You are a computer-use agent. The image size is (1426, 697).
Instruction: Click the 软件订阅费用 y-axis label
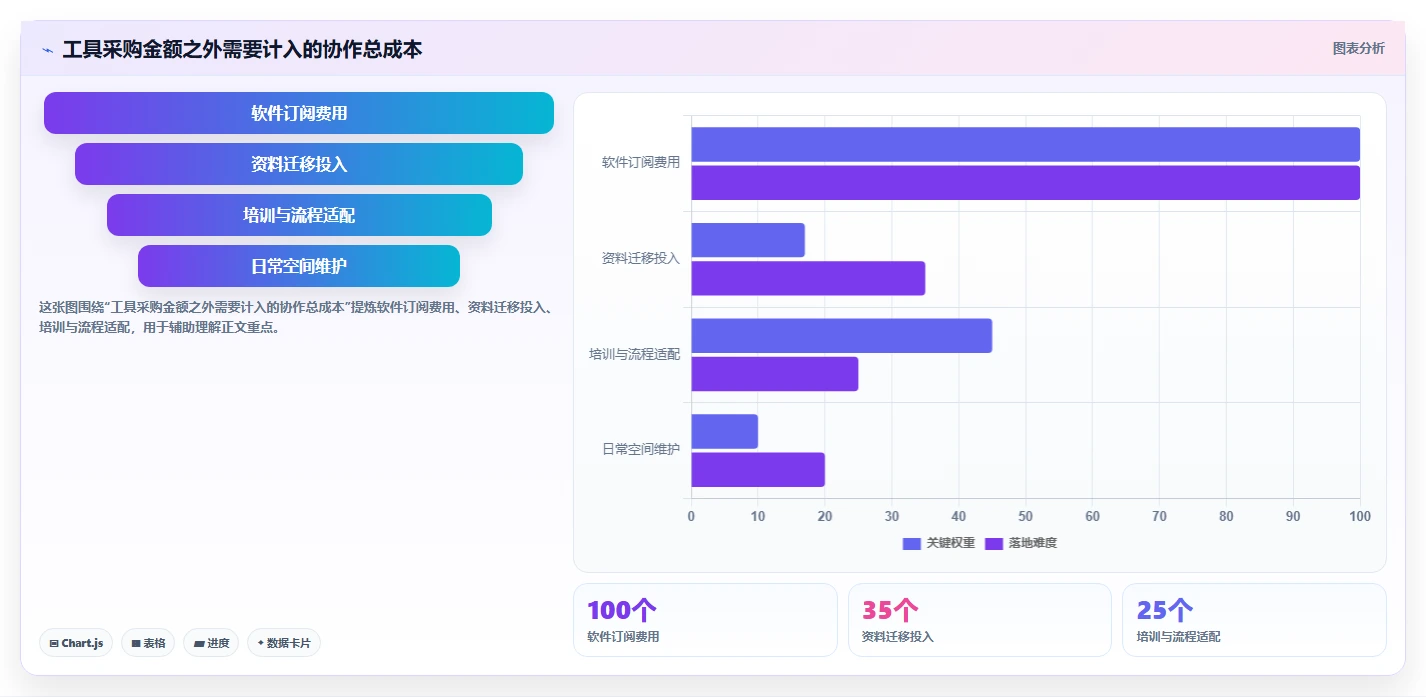tap(641, 162)
